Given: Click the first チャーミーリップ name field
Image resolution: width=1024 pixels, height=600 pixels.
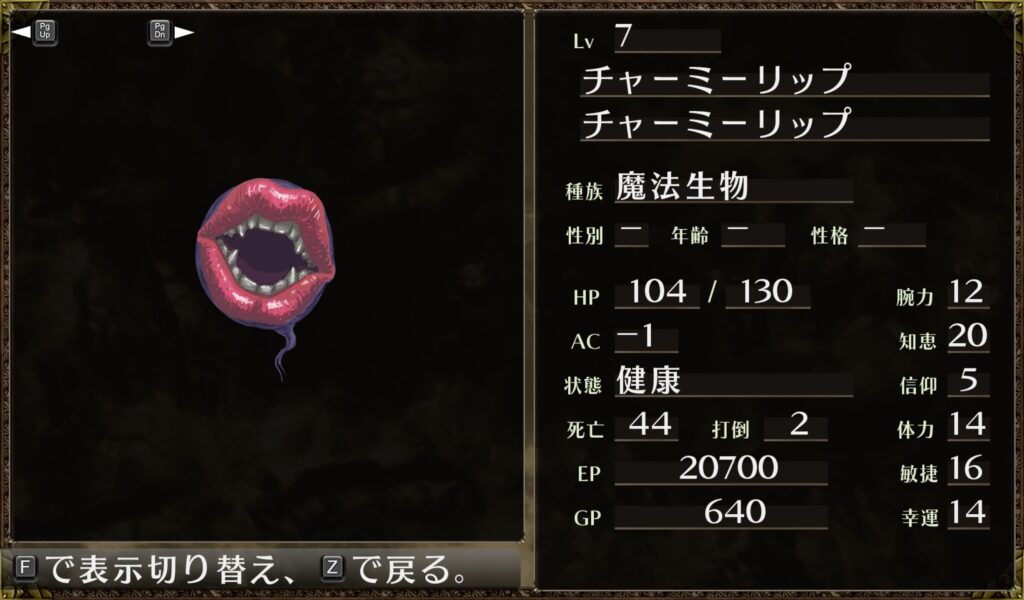Looking at the screenshot, I should coord(784,81).
